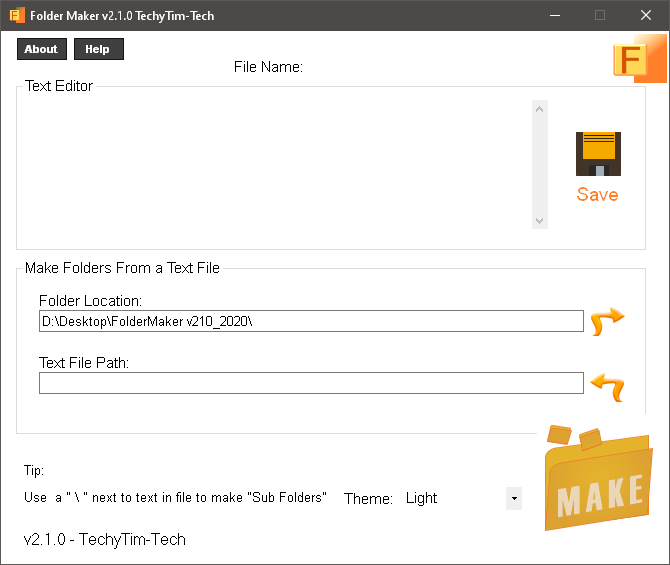Viewport: 670px width, 565px height.
Task: Click the floppy disk Save icon
Action: 598,154
